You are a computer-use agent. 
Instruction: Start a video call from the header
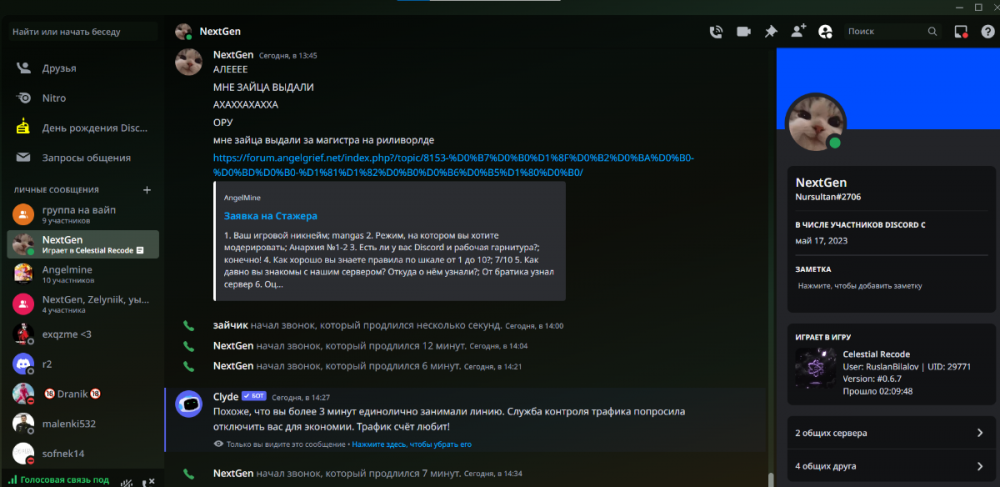click(744, 31)
